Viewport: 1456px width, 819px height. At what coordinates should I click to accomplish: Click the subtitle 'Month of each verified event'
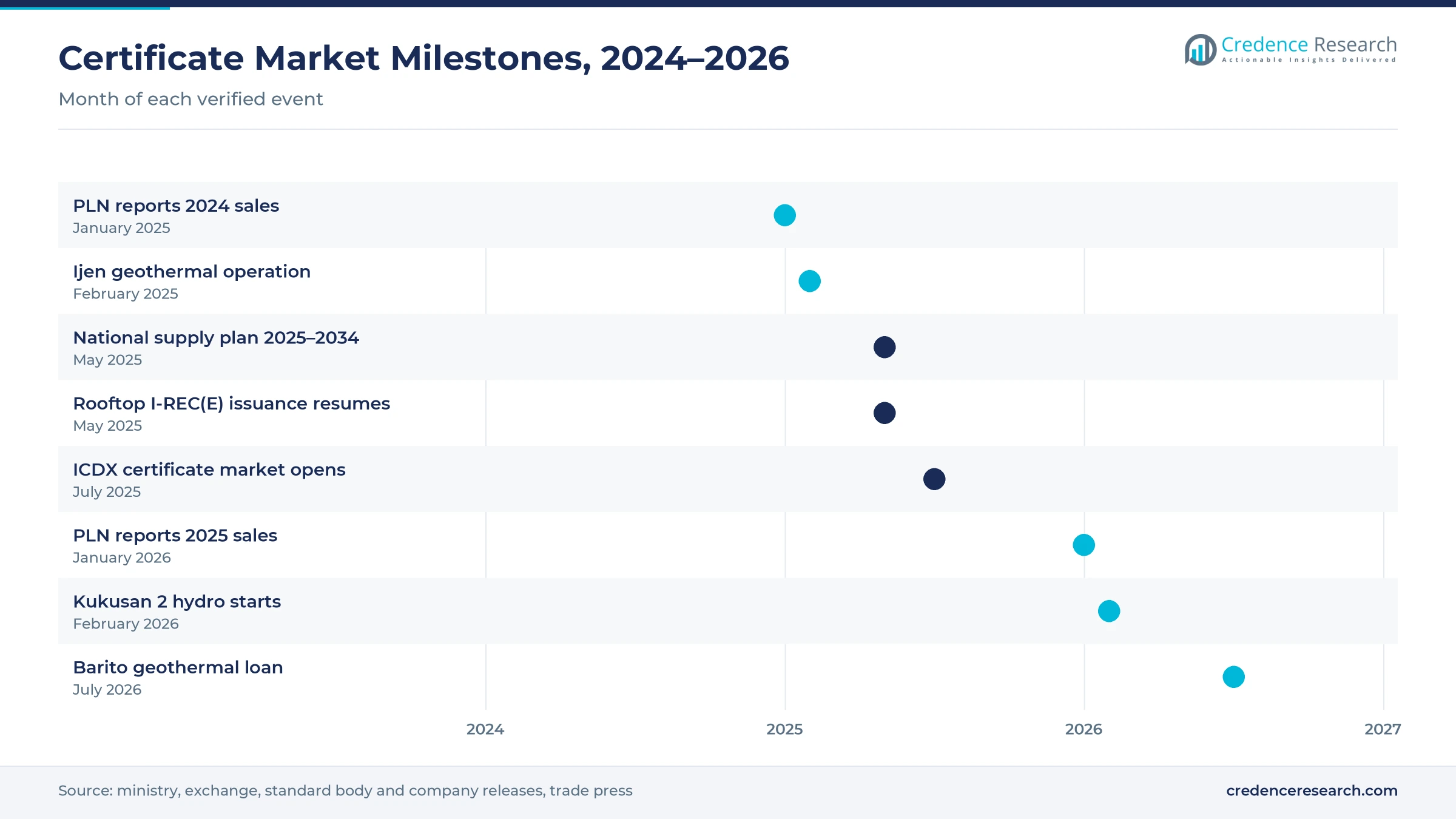[x=190, y=99]
